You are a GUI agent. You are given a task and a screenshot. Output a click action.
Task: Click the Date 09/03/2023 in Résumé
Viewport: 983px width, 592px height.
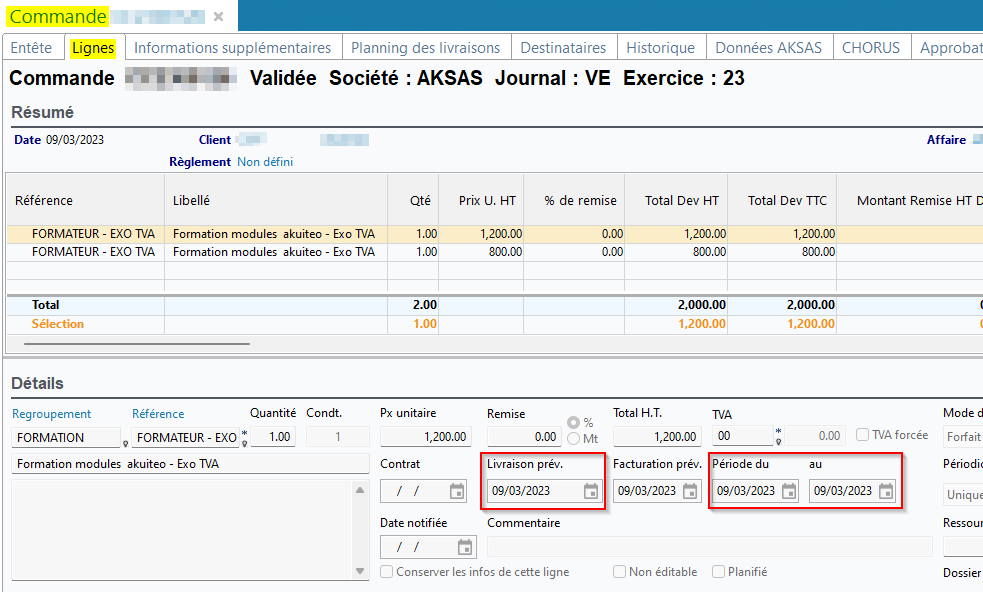click(75, 140)
